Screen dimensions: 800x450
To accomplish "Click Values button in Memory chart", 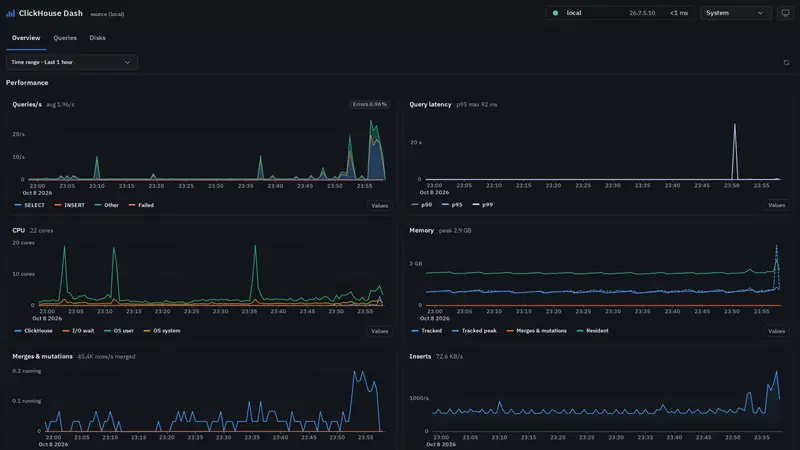I will (x=777, y=331).
